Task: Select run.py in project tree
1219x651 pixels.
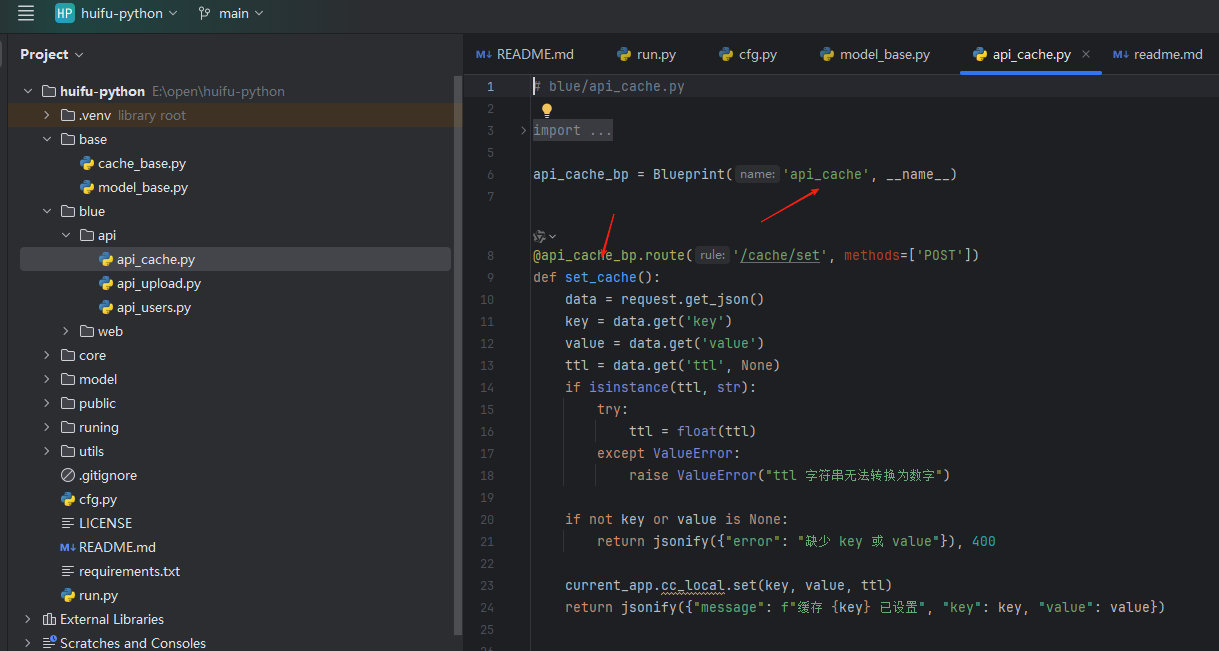Action: coord(98,595)
